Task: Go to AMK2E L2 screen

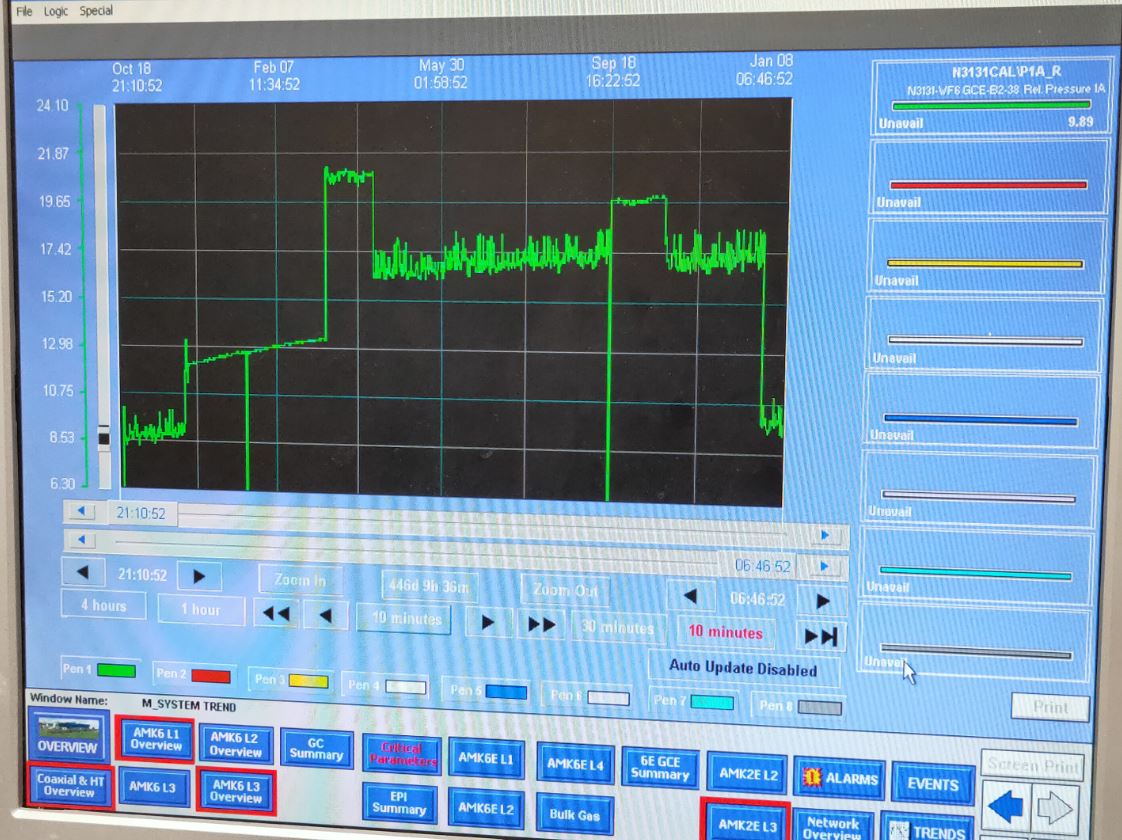Action: [747, 773]
